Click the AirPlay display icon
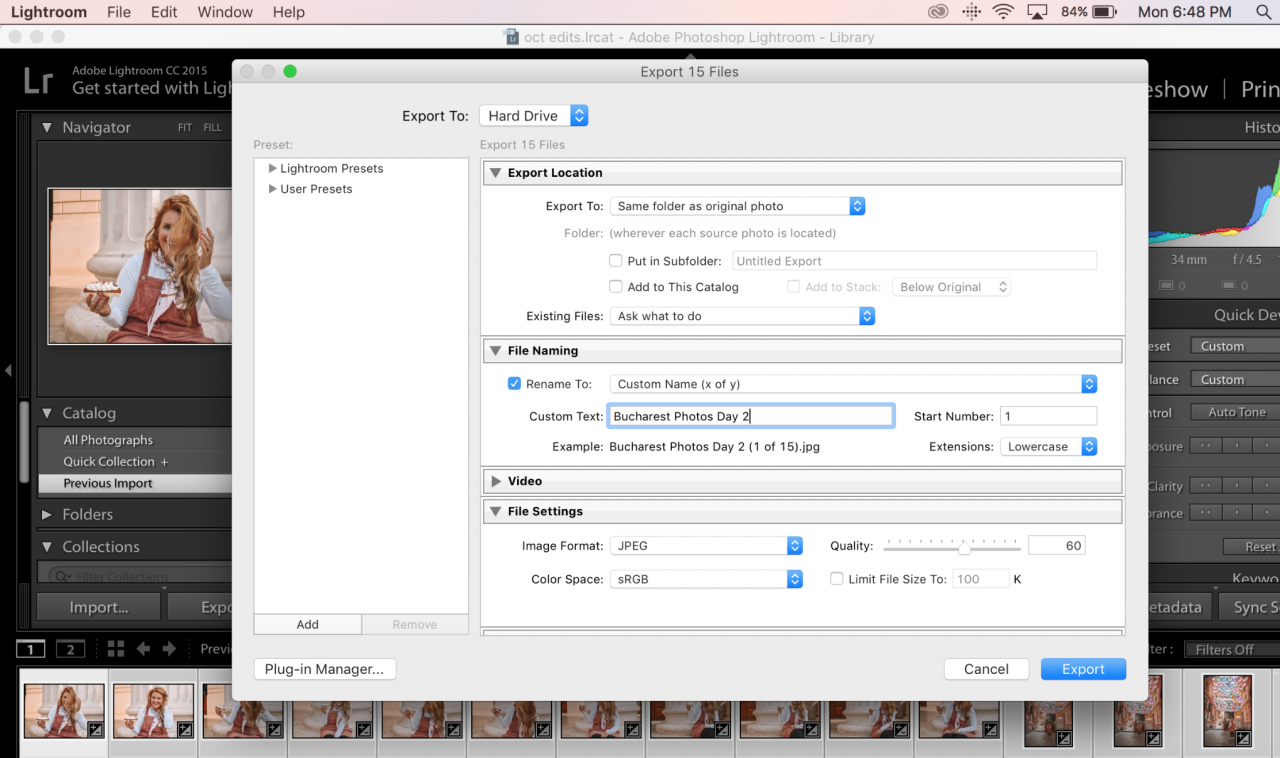This screenshot has height=758, width=1280. [x=1037, y=12]
